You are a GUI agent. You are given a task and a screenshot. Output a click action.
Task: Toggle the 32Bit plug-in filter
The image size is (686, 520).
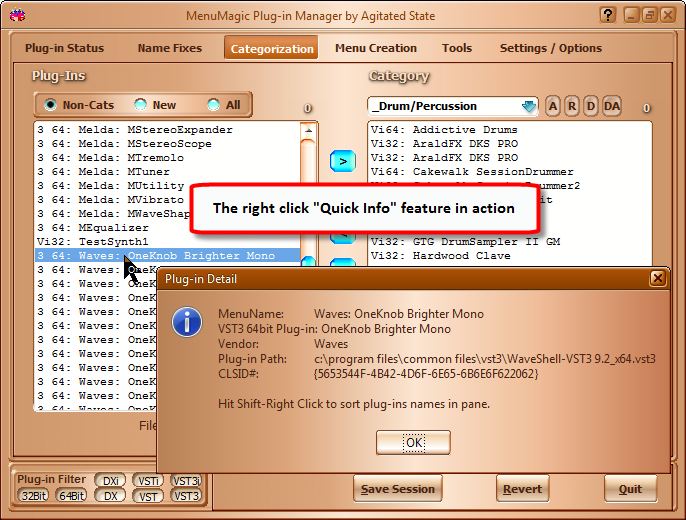pos(34,496)
